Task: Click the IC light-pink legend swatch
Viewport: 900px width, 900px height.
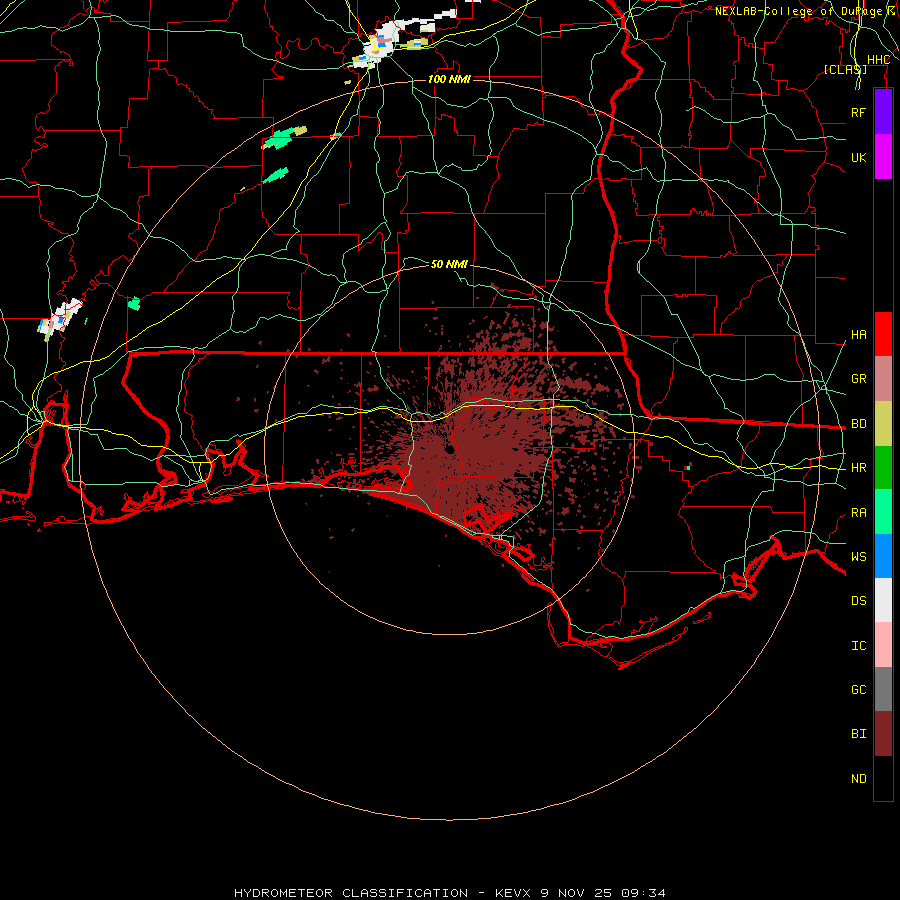Action: 883,645
